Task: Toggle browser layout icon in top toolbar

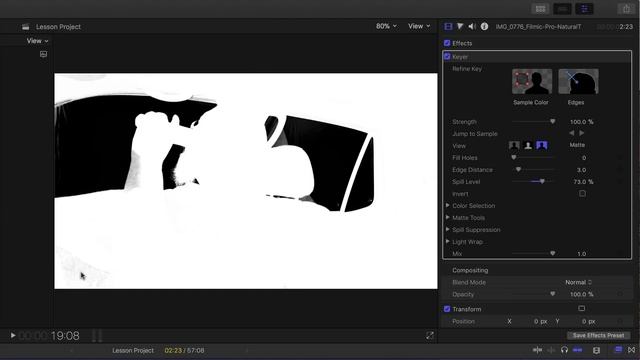Action: point(540,9)
